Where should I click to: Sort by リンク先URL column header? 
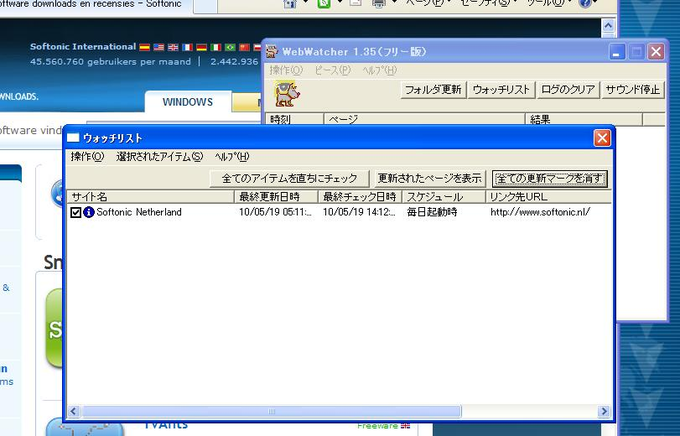pyautogui.click(x=549, y=197)
